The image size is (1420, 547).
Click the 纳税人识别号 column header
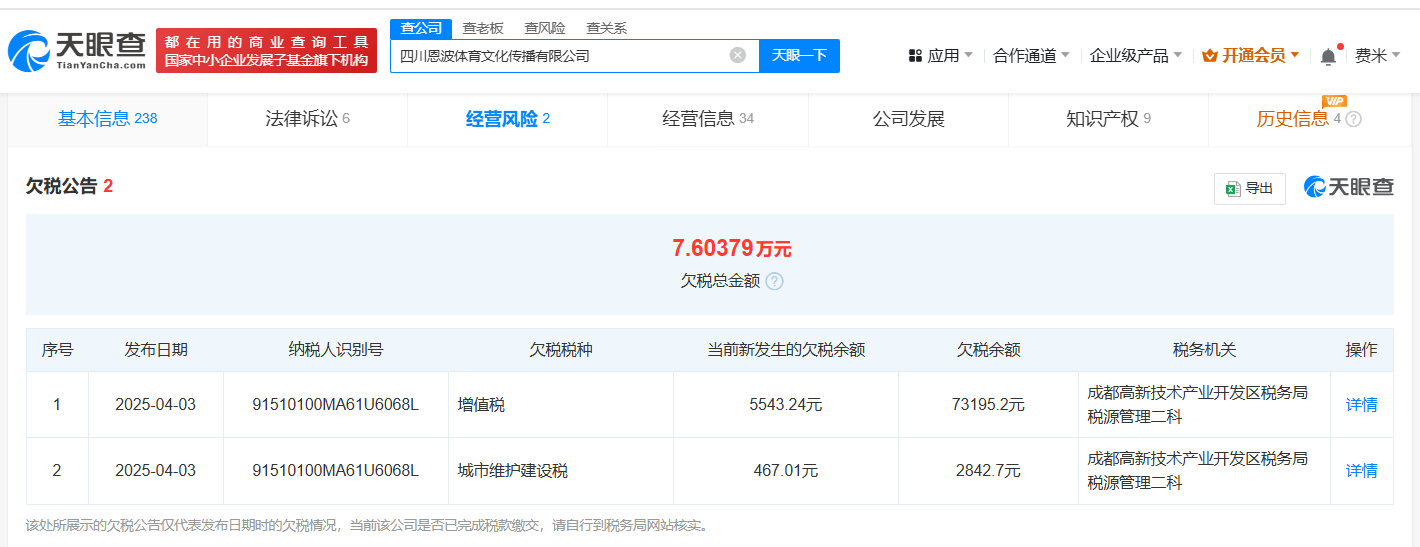(335, 350)
